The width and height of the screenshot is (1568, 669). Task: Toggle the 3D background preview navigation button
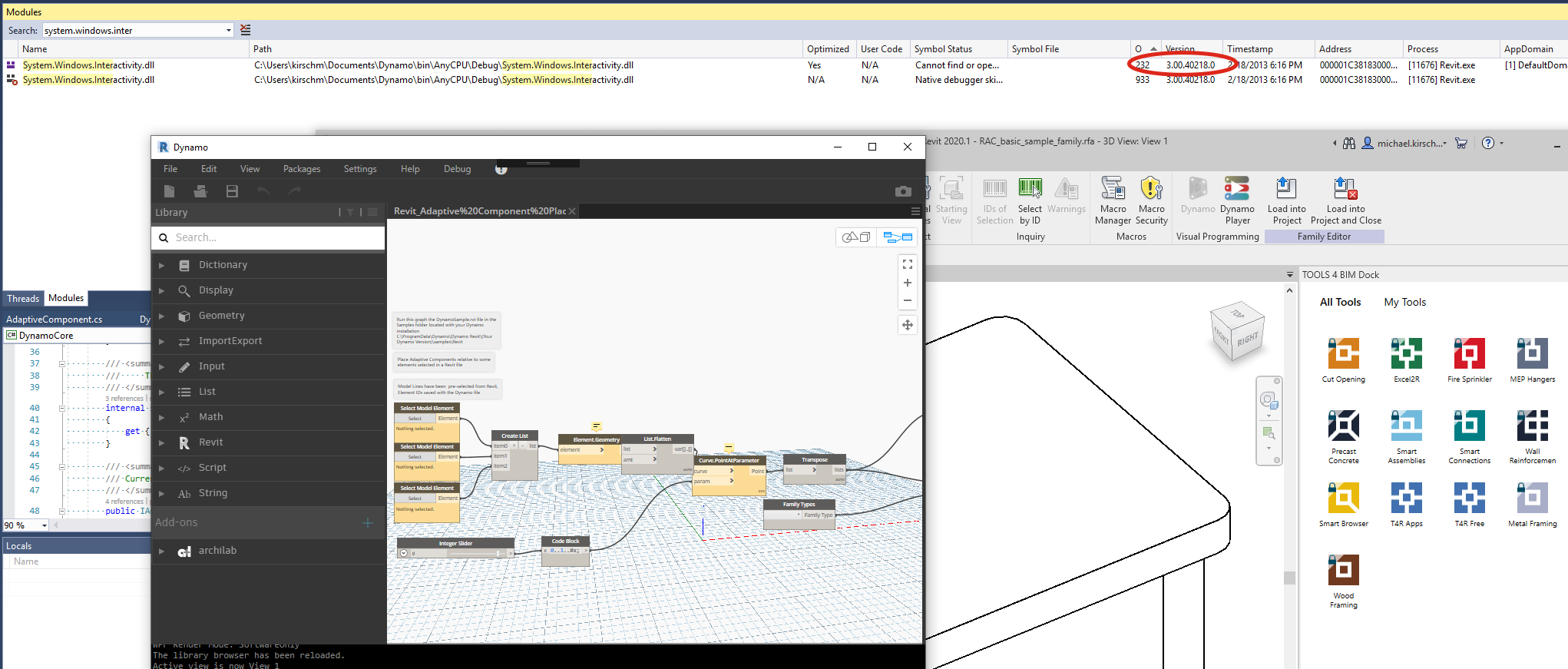click(855, 237)
